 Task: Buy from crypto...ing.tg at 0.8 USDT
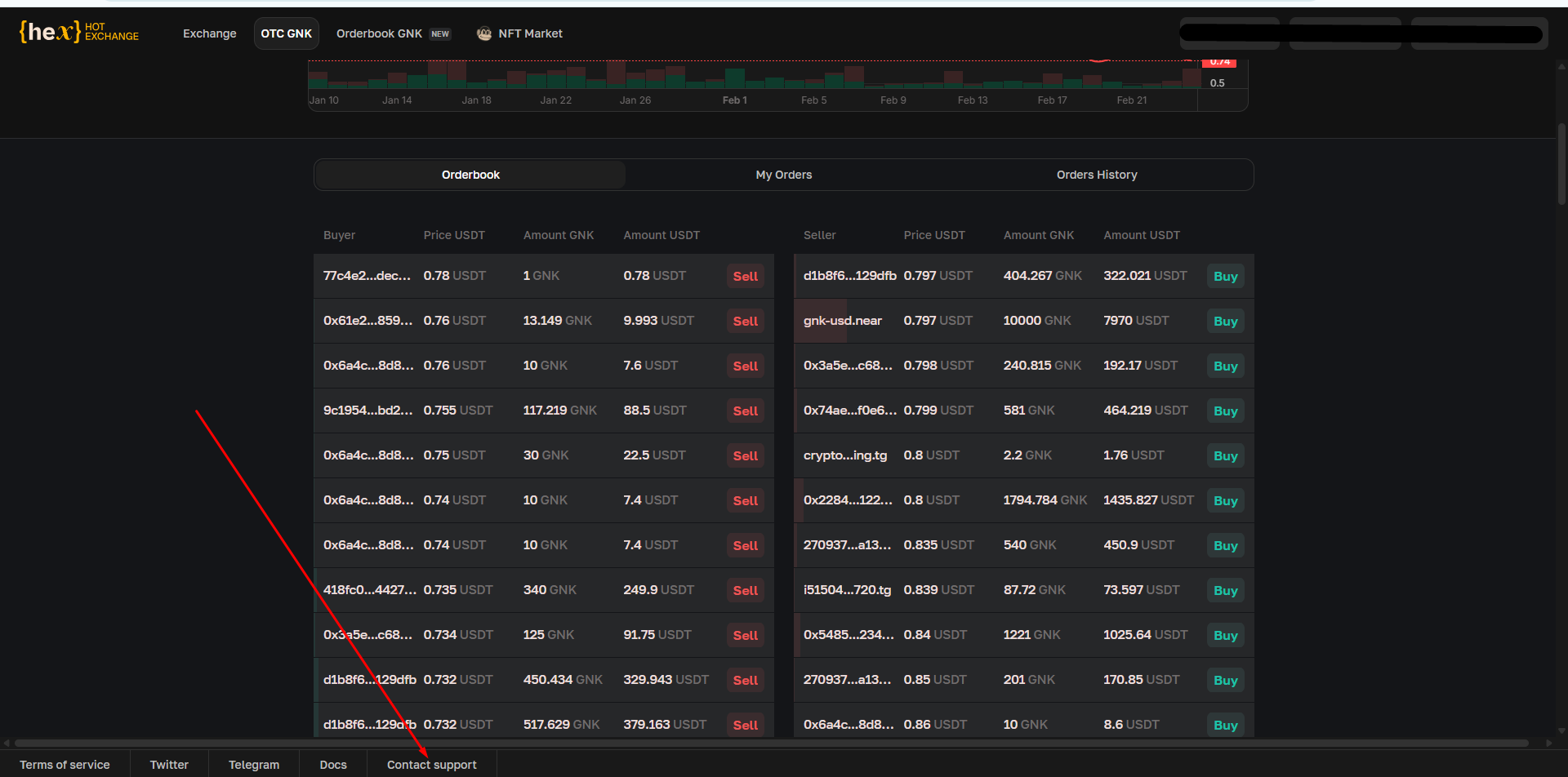pyautogui.click(x=1225, y=456)
